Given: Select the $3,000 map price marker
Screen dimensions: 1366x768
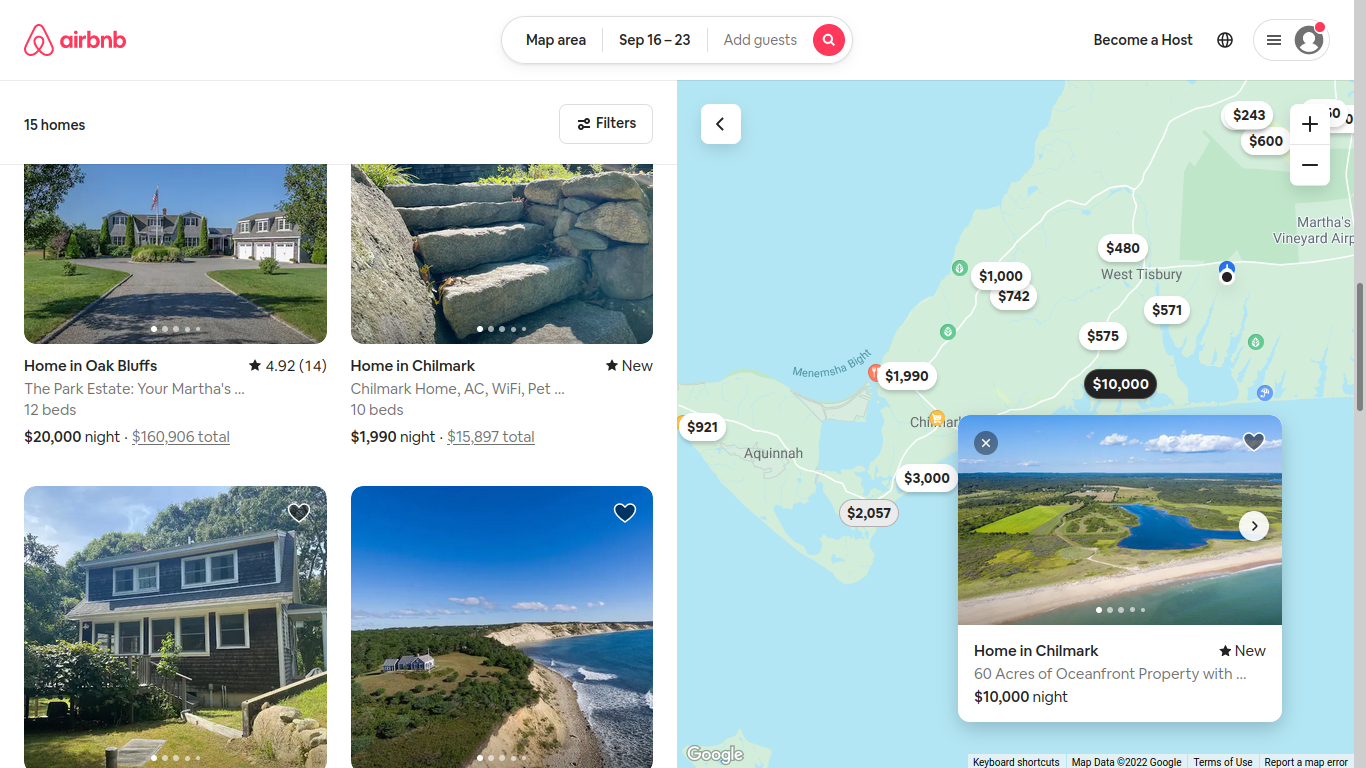Looking at the screenshot, I should [x=927, y=478].
